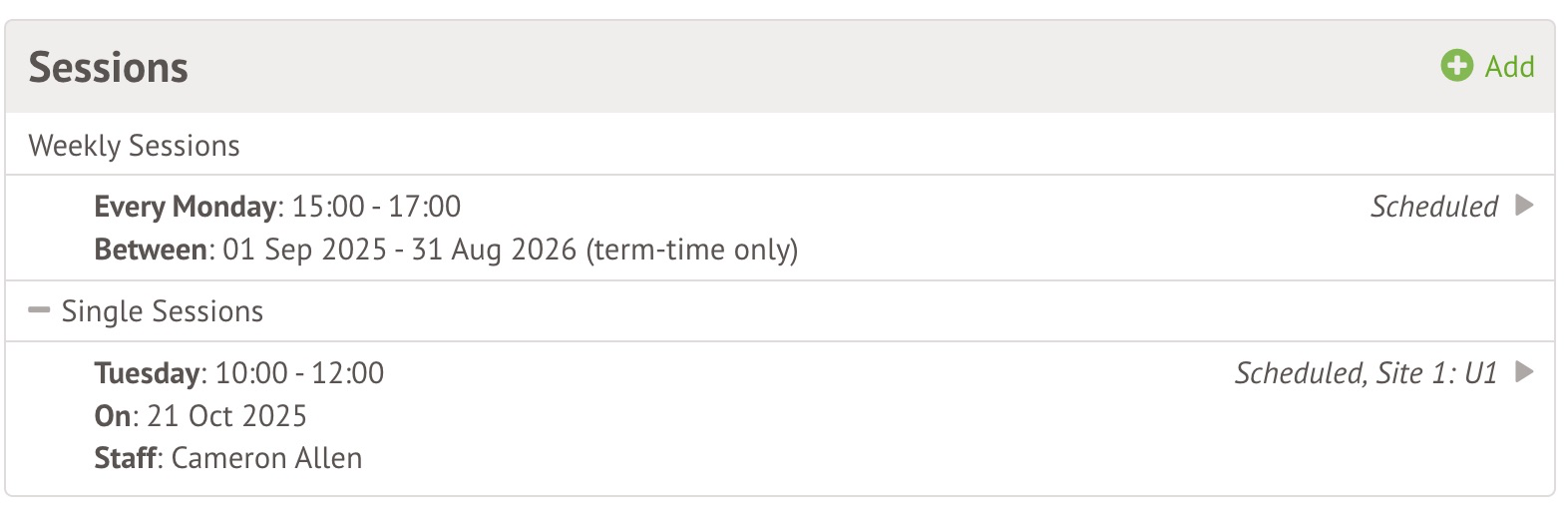1568x513 pixels.
Task: Click the bold Every Monday label
Action: click(185, 207)
